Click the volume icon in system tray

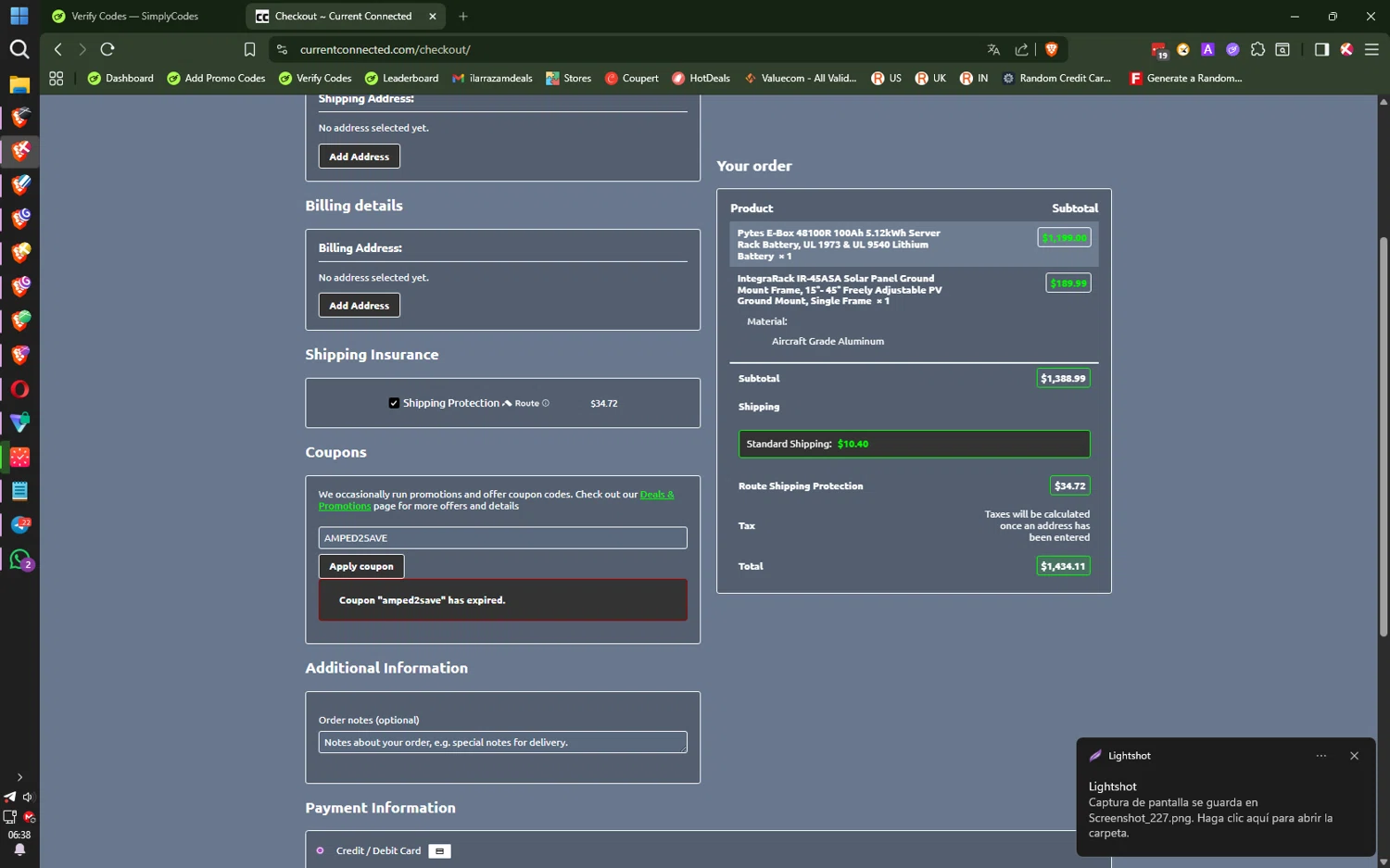pyautogui.click(x=28, y=797)
